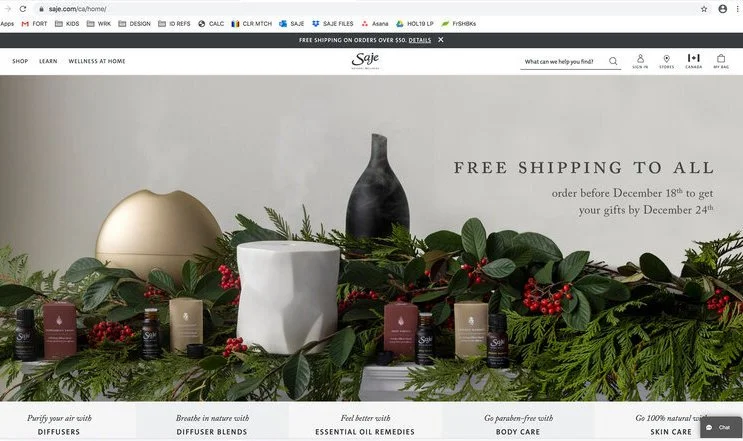Viewport: 743px width, 441px height.
Task: Open the Sign In account icon
Action: click(640, 61)
